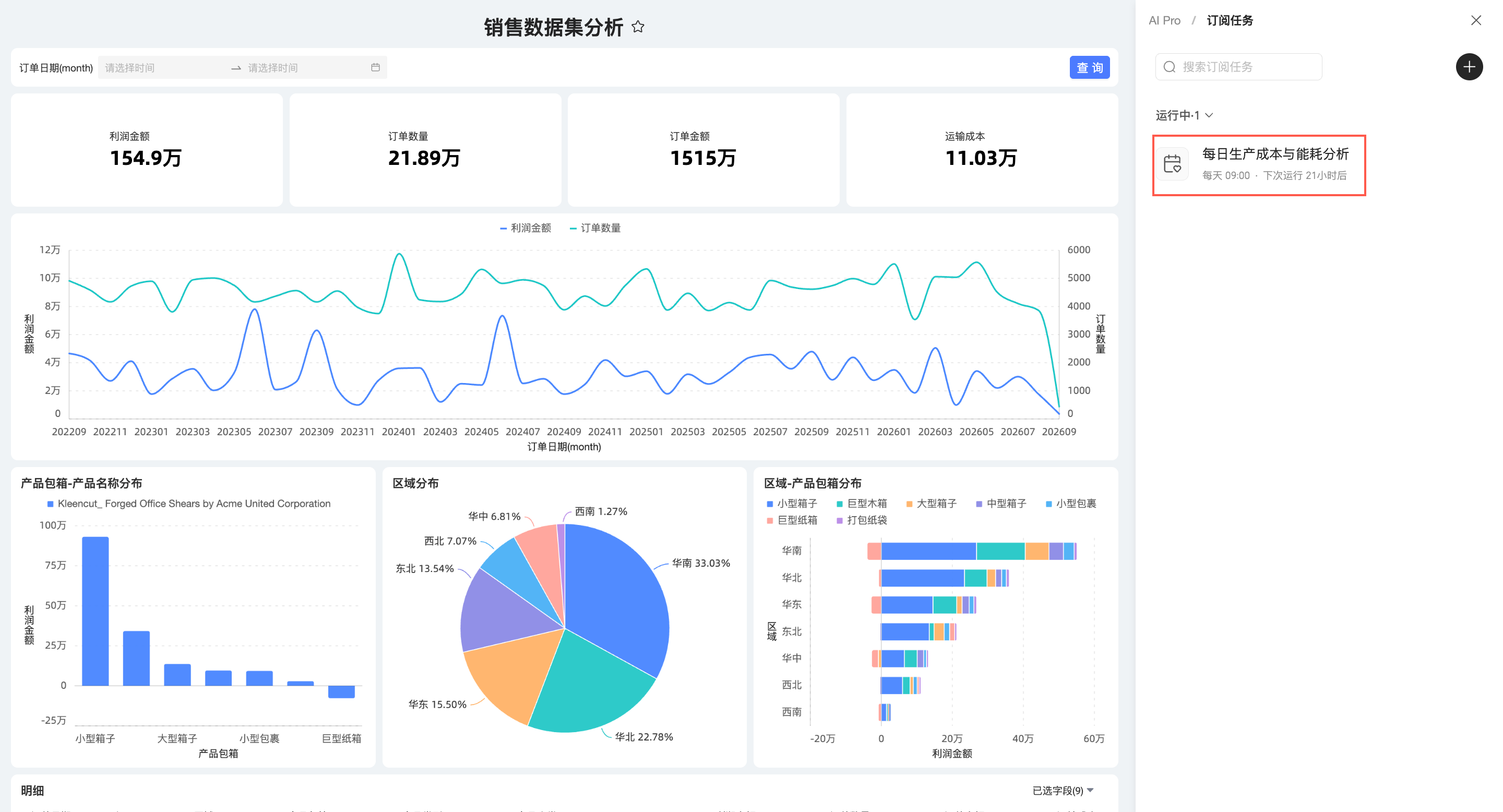This screenshot has height=812, width=1503.
Task: Toggle the Kleencut Forged Office Shears legend item
Action: (188, 504)
